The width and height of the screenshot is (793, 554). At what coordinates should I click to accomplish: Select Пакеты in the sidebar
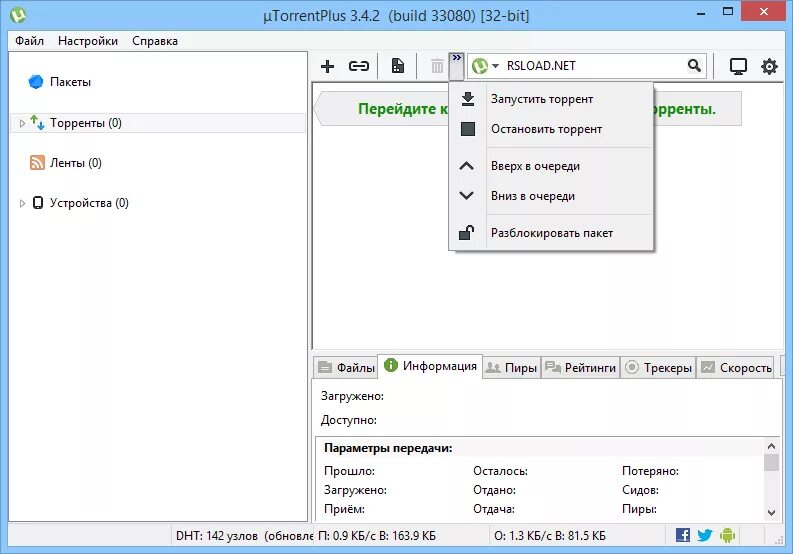tap(60, 82)
